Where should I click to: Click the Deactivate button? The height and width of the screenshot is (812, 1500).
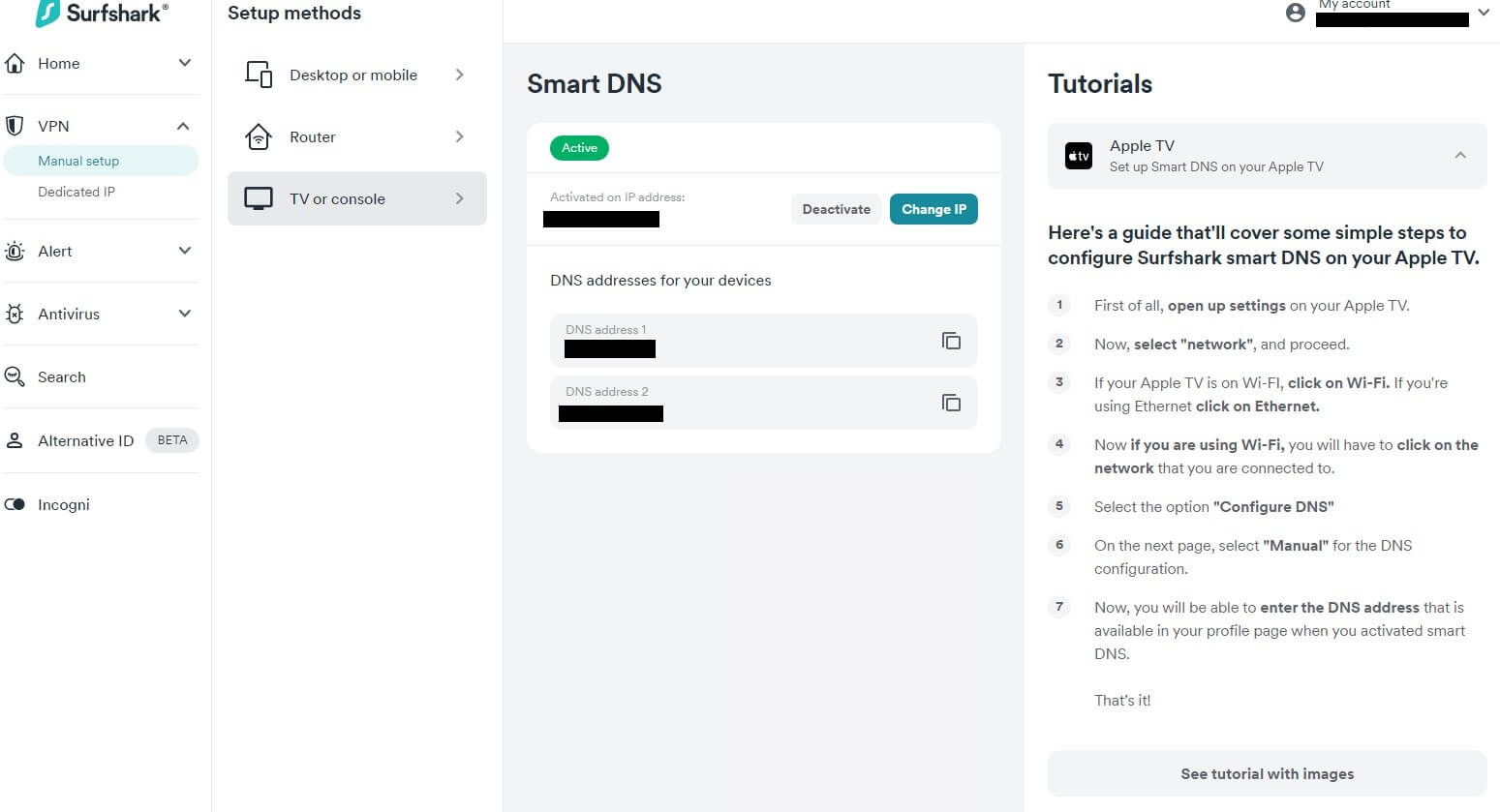837,209
